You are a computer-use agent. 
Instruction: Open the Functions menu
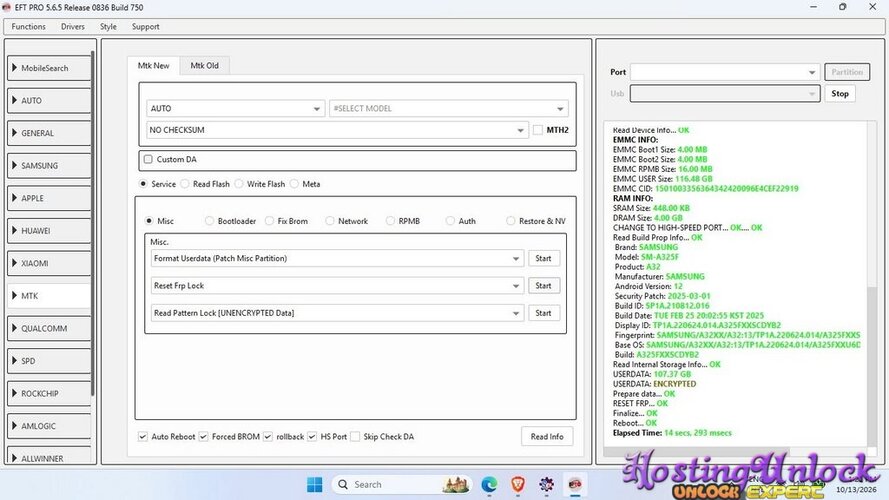coord(28,27)
